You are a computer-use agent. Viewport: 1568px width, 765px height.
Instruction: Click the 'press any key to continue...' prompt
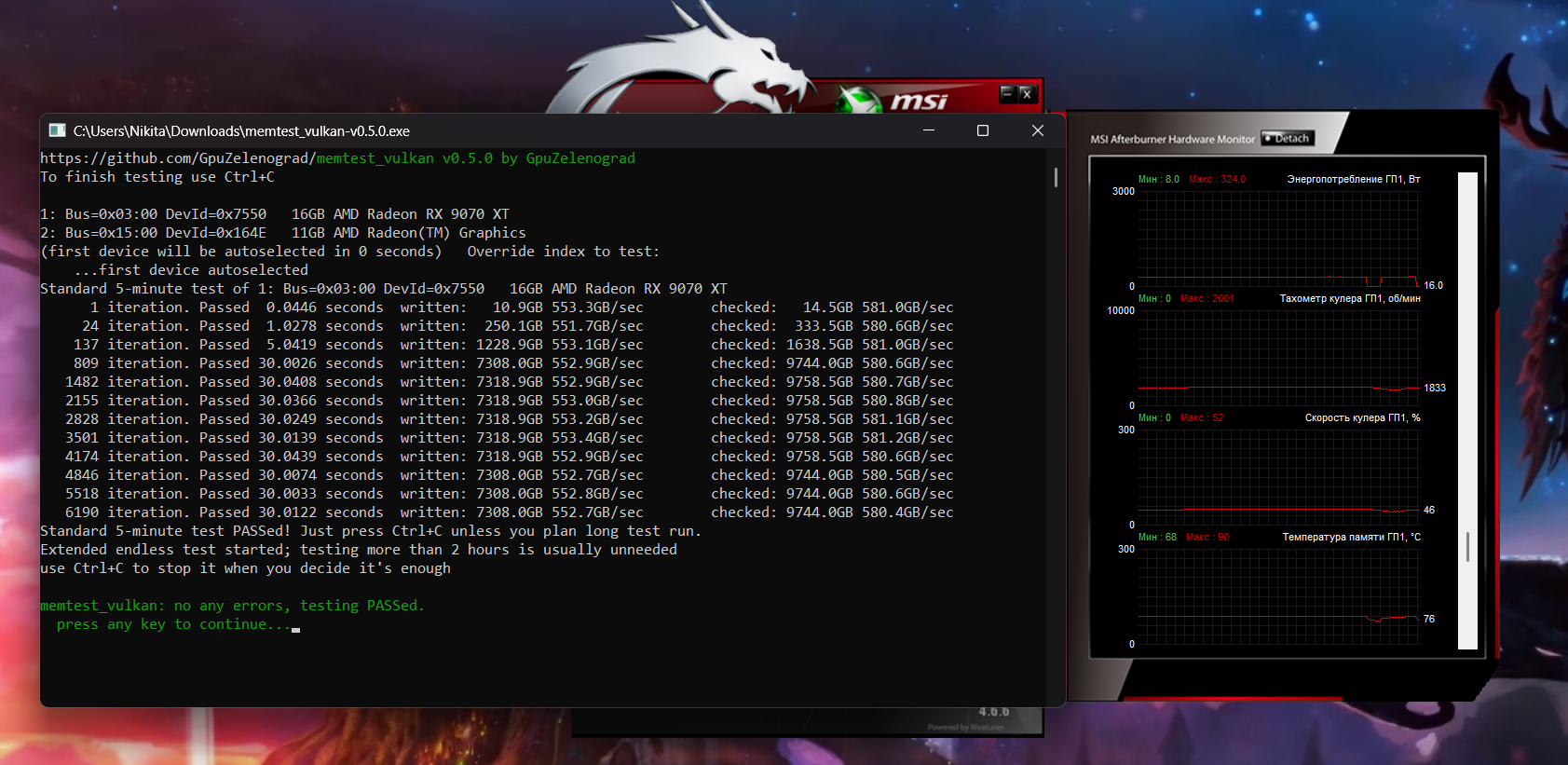[173, 624]
